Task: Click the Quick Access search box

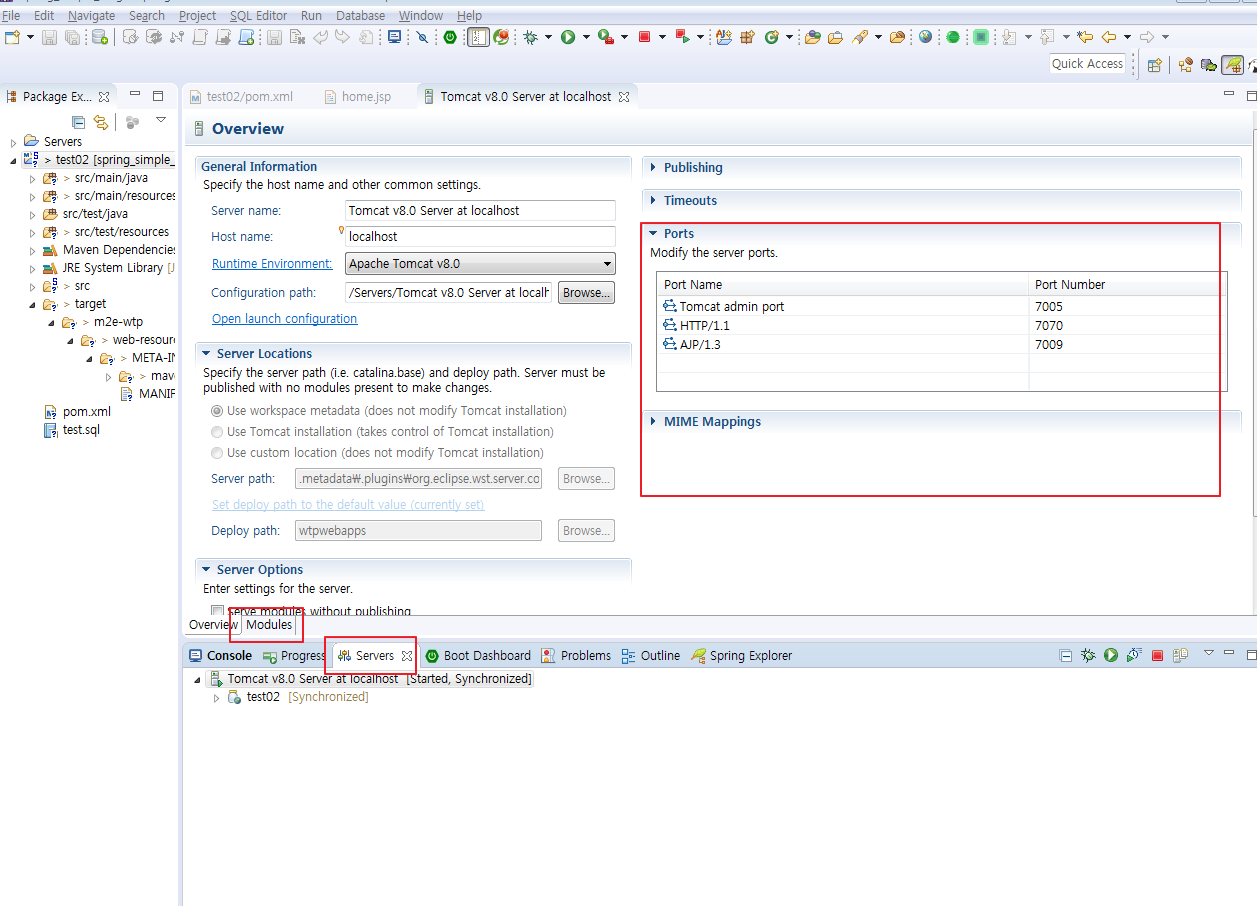Action: (x=1088, y=64)
